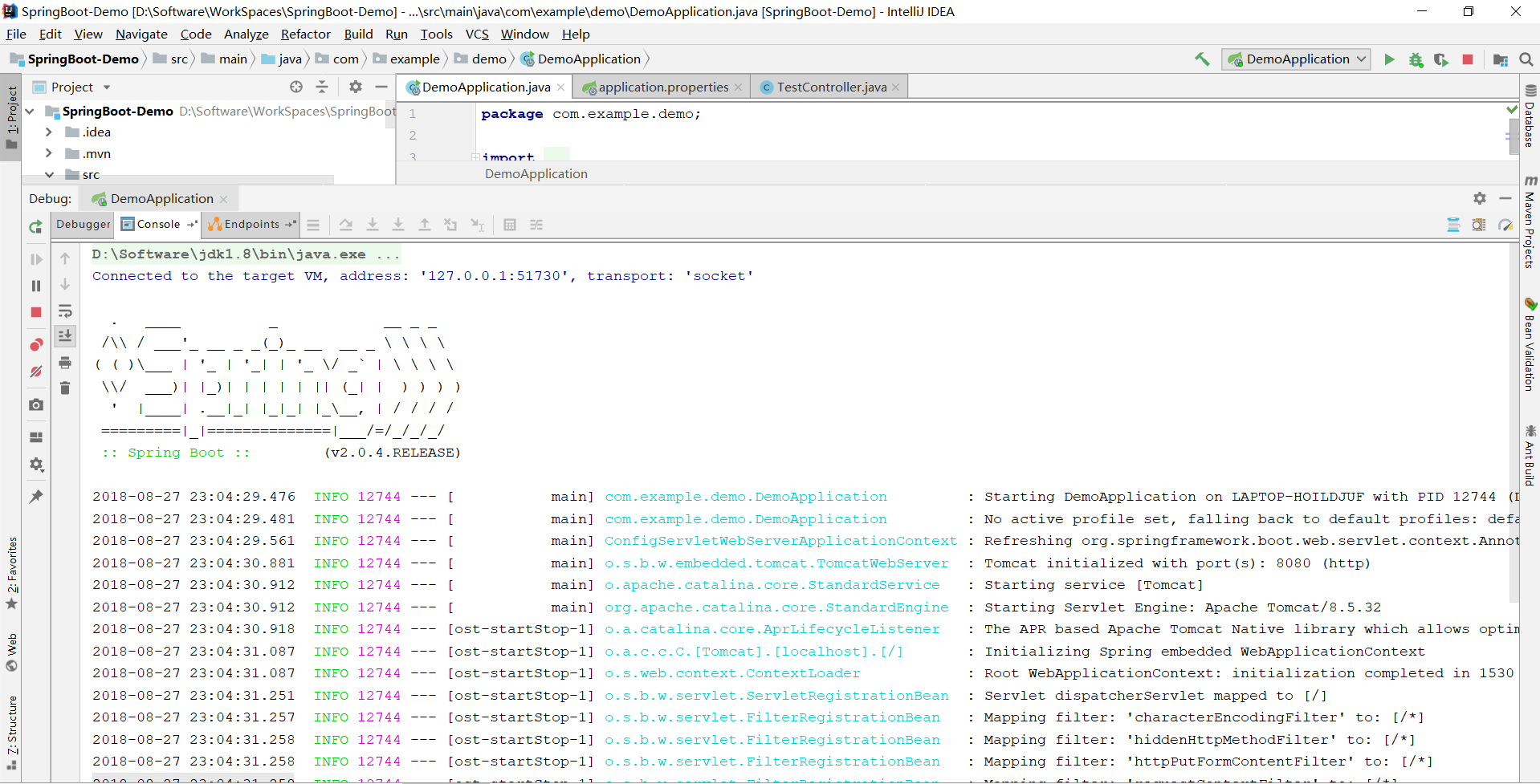Click DemoApplication class breadcrumb below editor
Viewport: 1540px width, 784px height.
coord(536,173)
